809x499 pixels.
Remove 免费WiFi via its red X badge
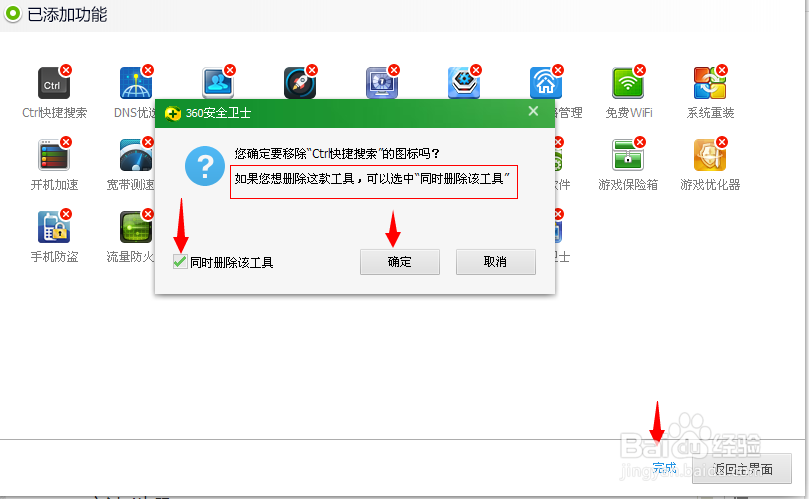coord(640,70)
